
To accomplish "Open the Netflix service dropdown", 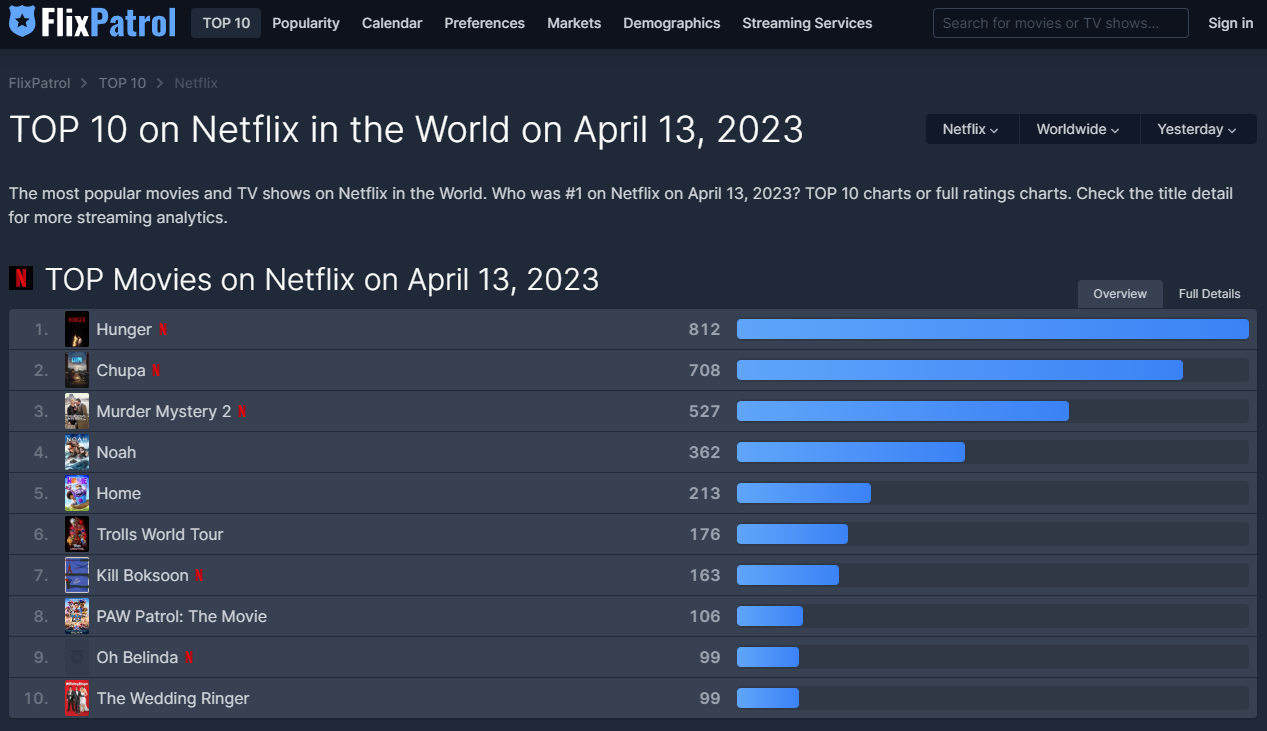I will pyautogui.click(x=971, y=129).
